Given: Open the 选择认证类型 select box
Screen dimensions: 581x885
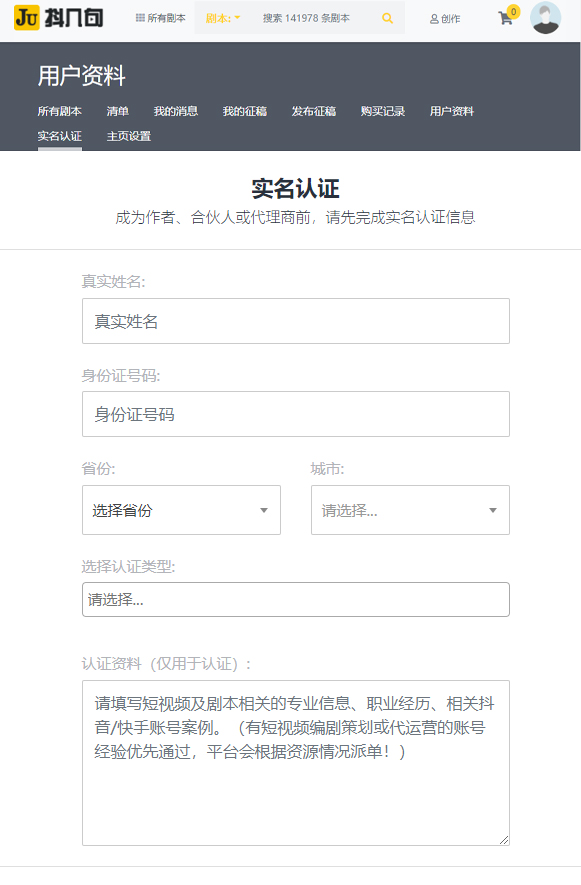Looking at the screenshot, I should pyautogui.click(x=296, y=599).
